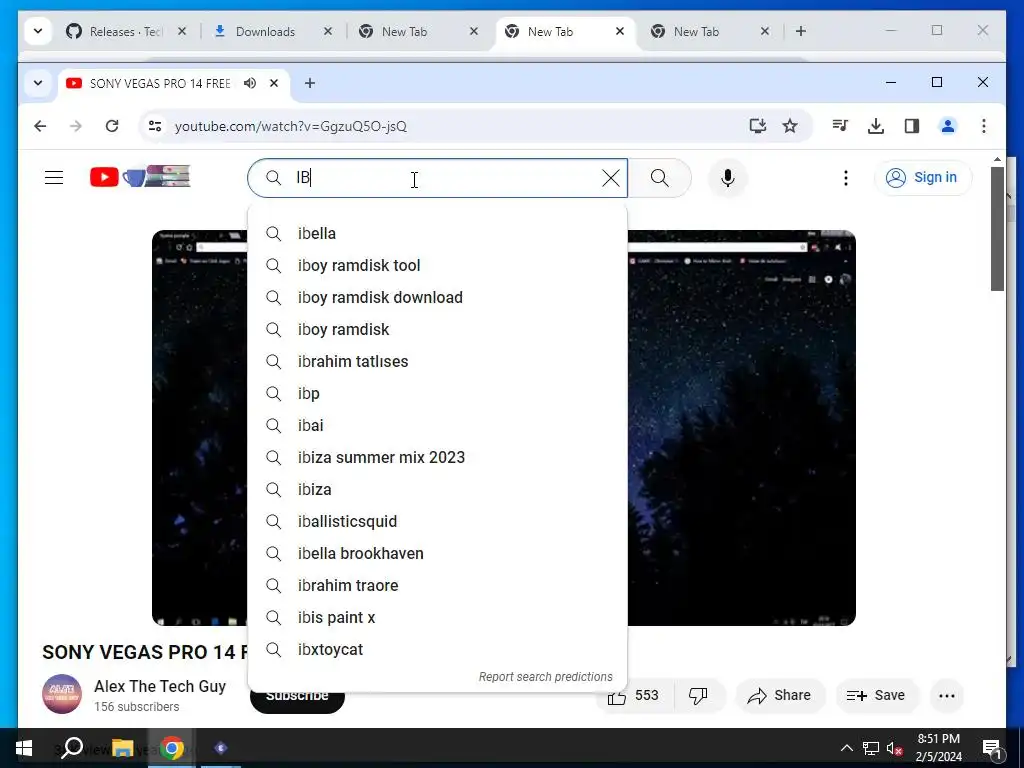Choose suggestion "iboy ramdisk tool"
This screenshot has width=1024, height=768.
438,266
